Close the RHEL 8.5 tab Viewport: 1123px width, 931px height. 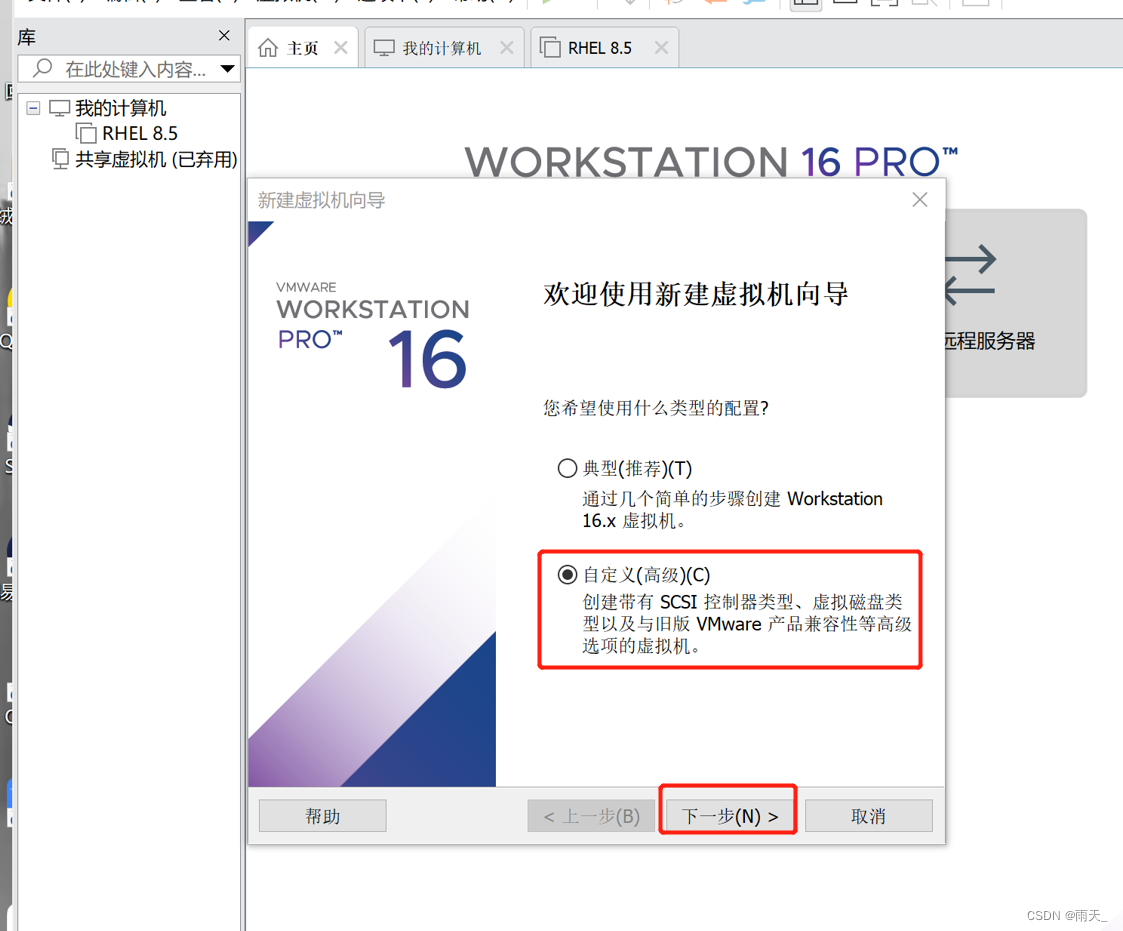click(661, 48)
